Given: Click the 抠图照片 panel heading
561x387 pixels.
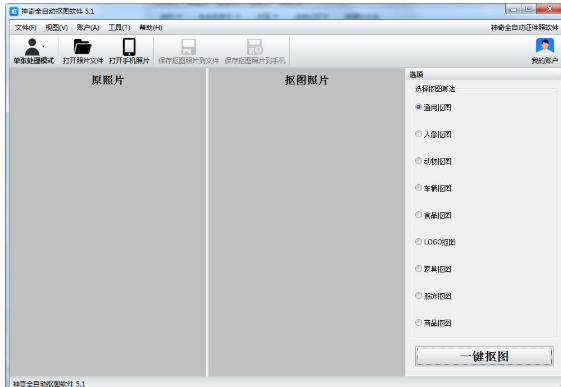Looking at the screenshot, I should pos(306,80).
